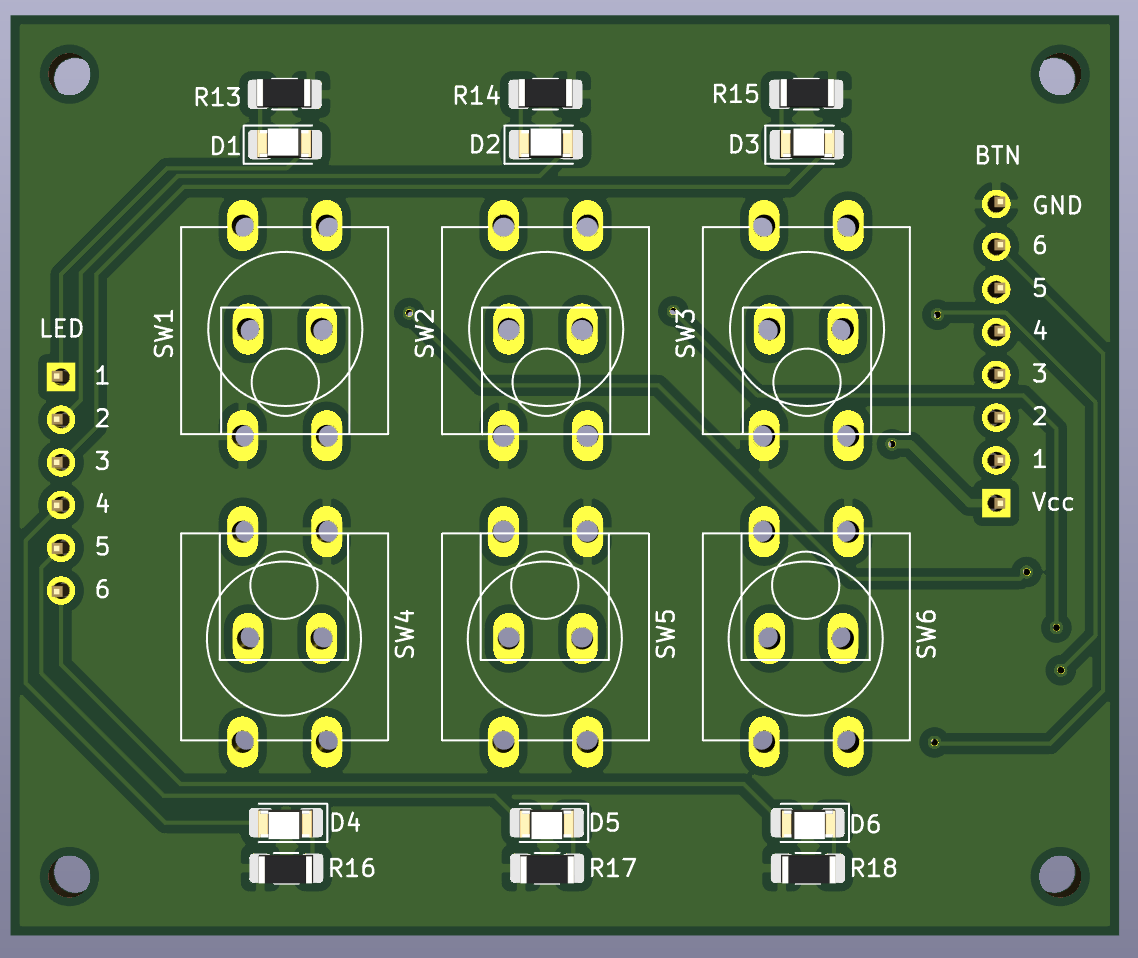Image resolution: width=1138 pixels, height=958 pixels.
Task: Click the R14 reference label
Action: tap(477, 95)
